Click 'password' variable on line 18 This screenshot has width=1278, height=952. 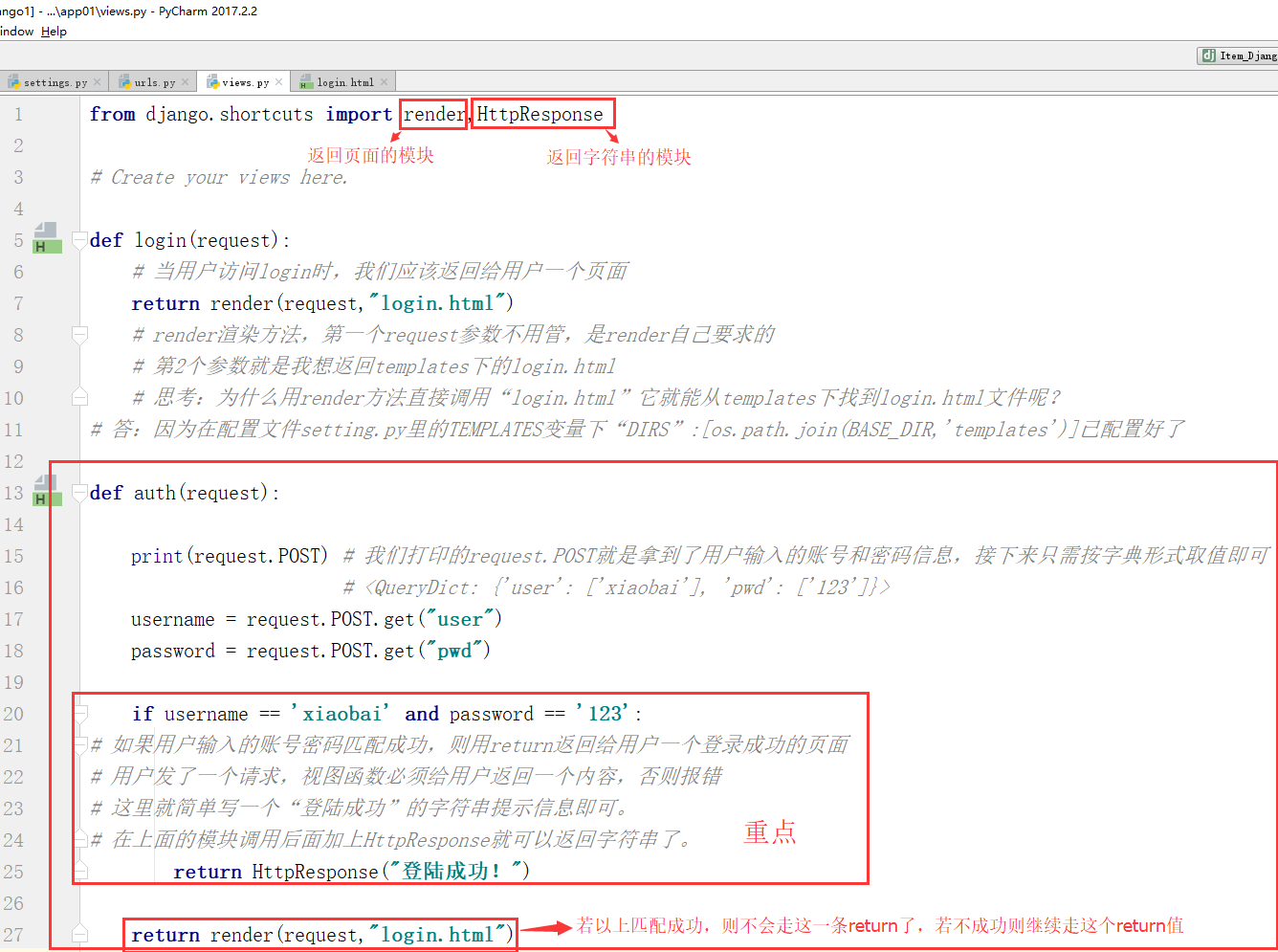coord(173,651)
